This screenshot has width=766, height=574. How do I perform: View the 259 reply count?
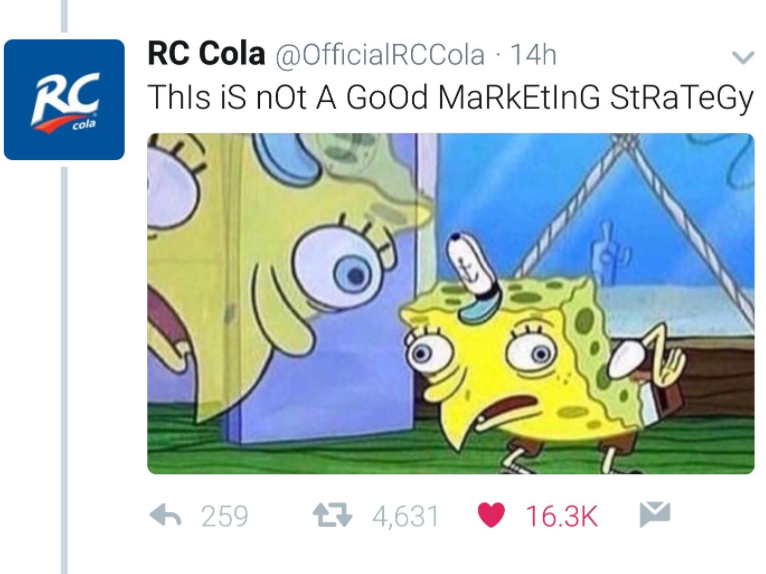click(x=225, y=516)
